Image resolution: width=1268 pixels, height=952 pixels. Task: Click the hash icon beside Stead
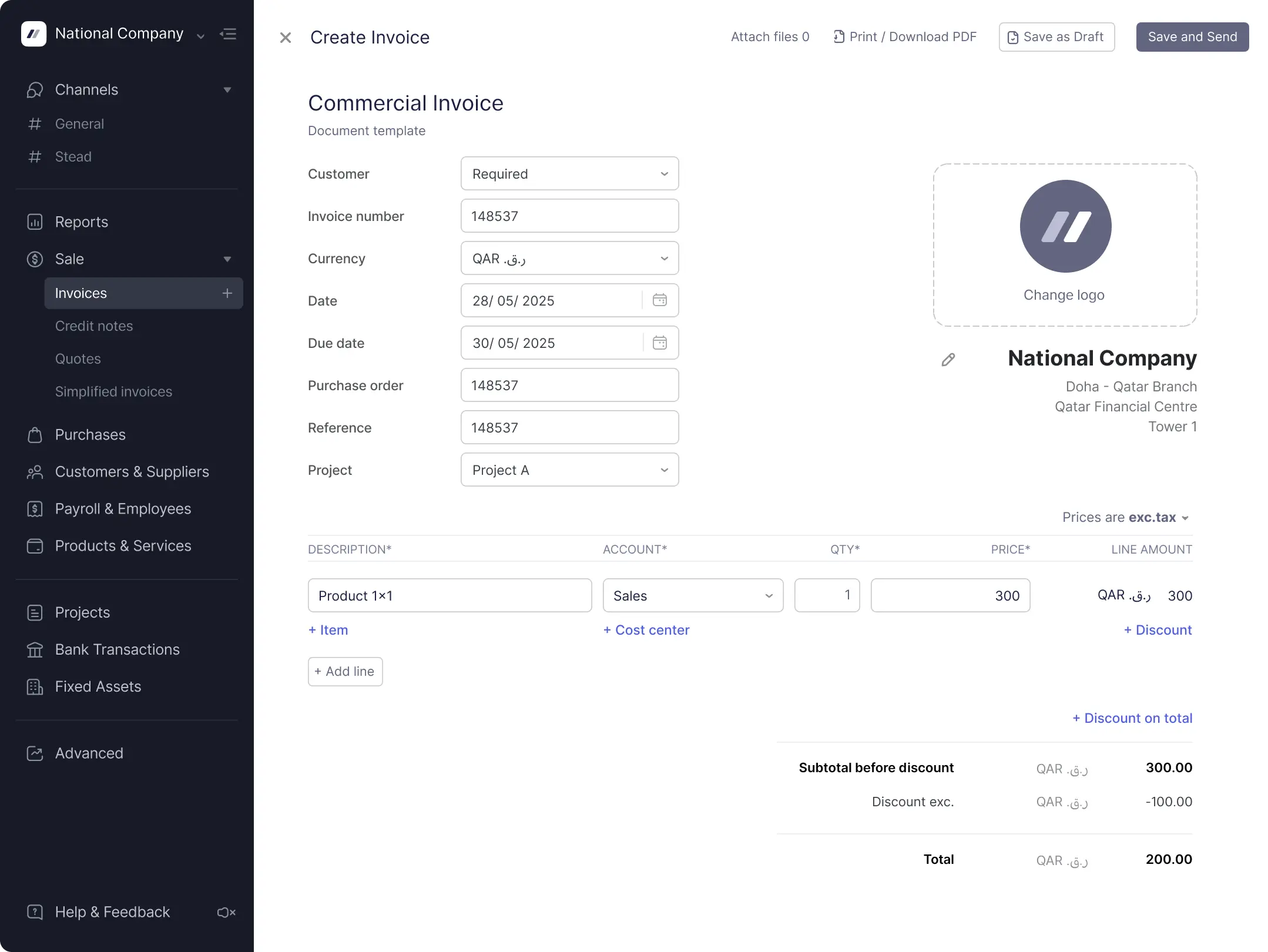[35, 157]
